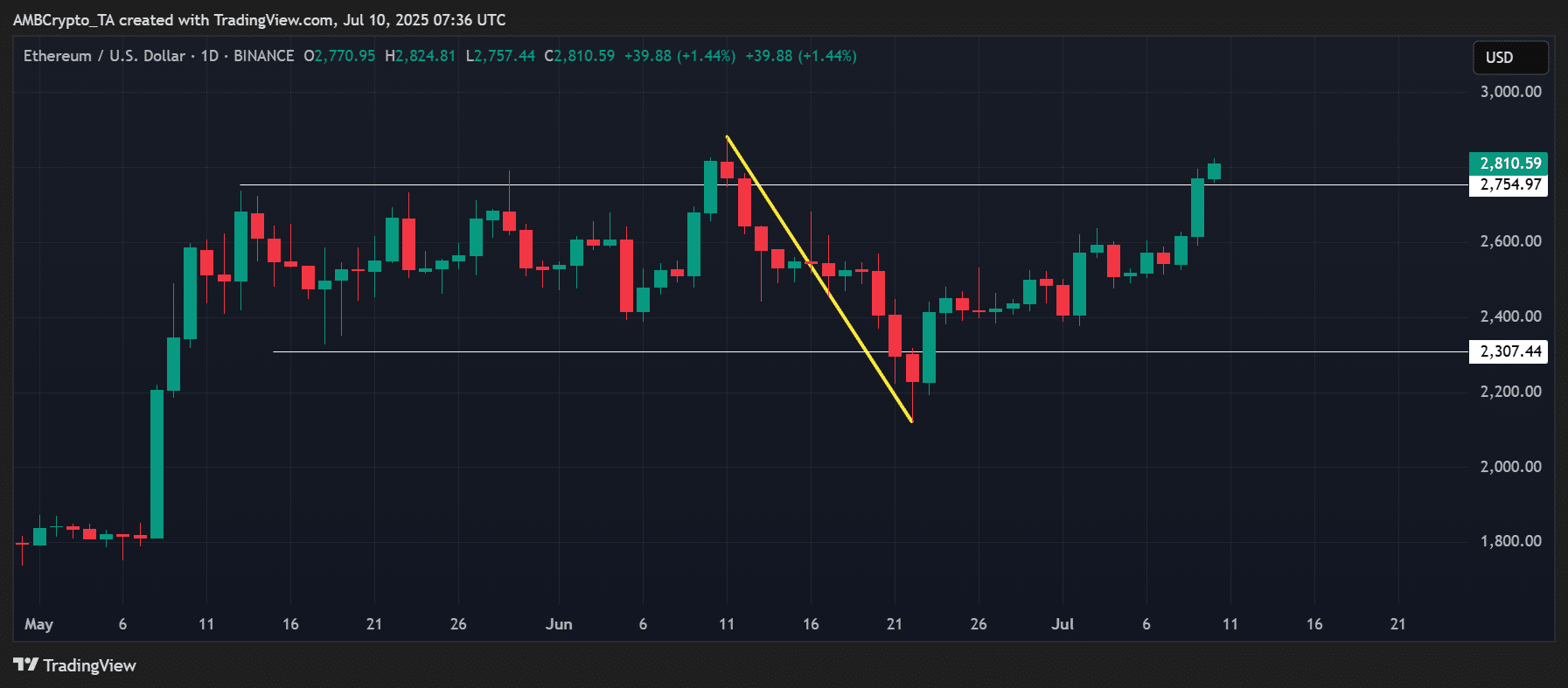Click the closing value C2,810.59 in the legend
Viewport: 1568px width, 688px height.
tap(579, 56)
